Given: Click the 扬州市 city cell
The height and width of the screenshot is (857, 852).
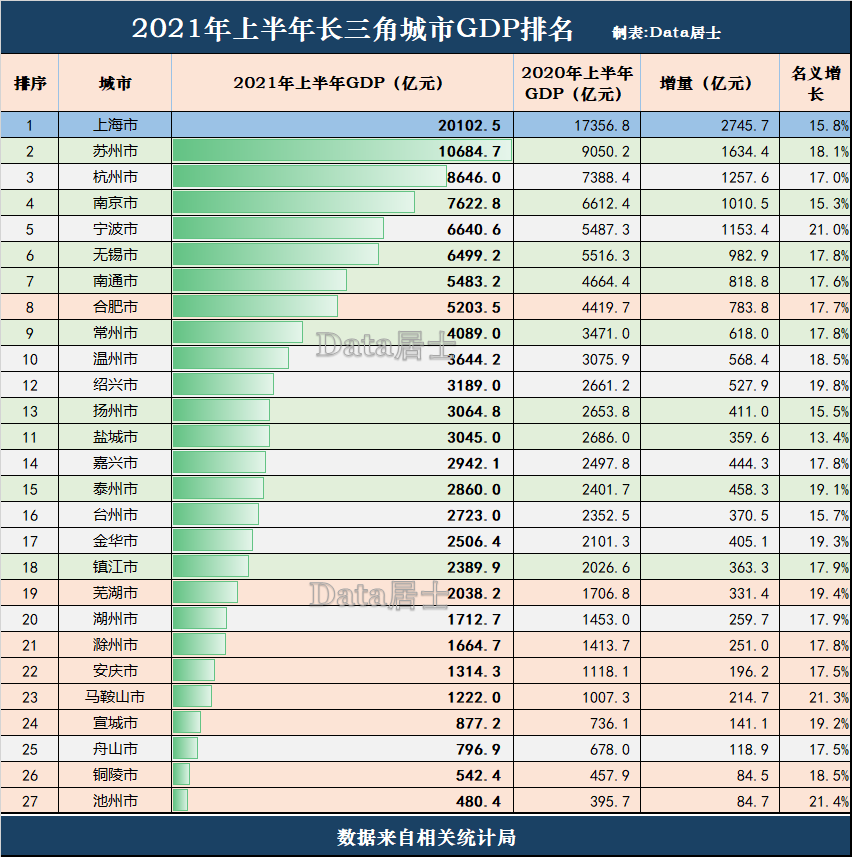Looking at the screenshot, I should (x=115, y=411).
